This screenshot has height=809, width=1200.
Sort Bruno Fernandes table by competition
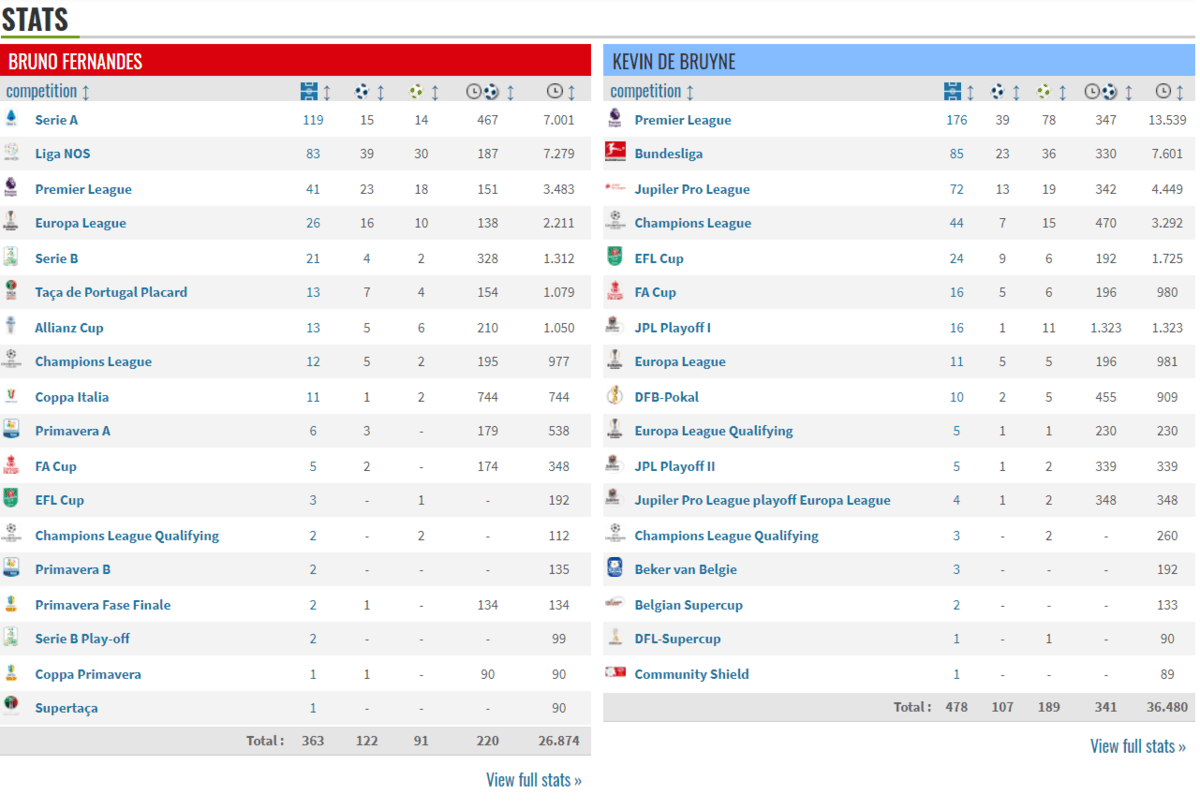tap(48, 91)
